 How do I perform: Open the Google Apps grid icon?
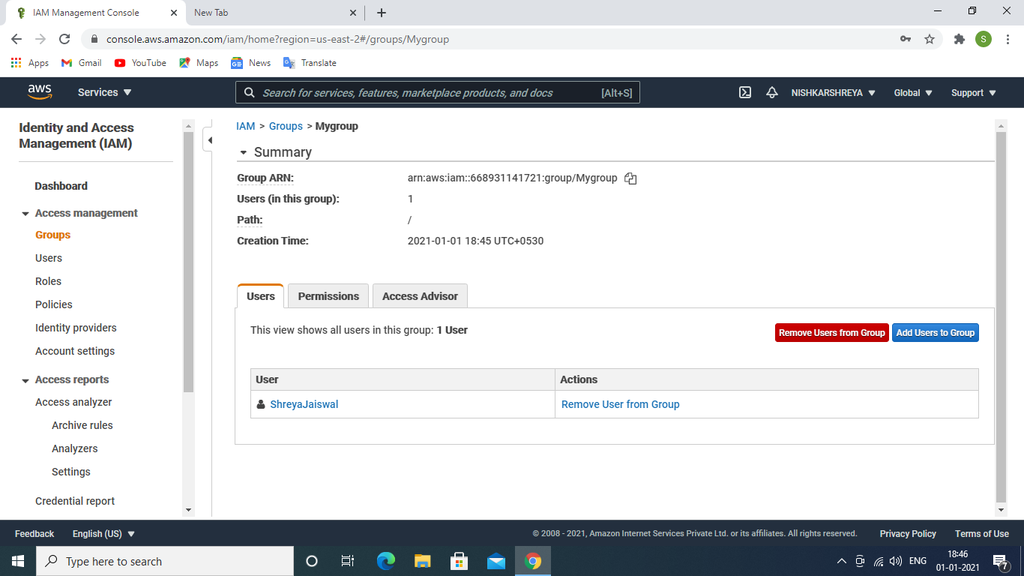(x=18, y=62)
